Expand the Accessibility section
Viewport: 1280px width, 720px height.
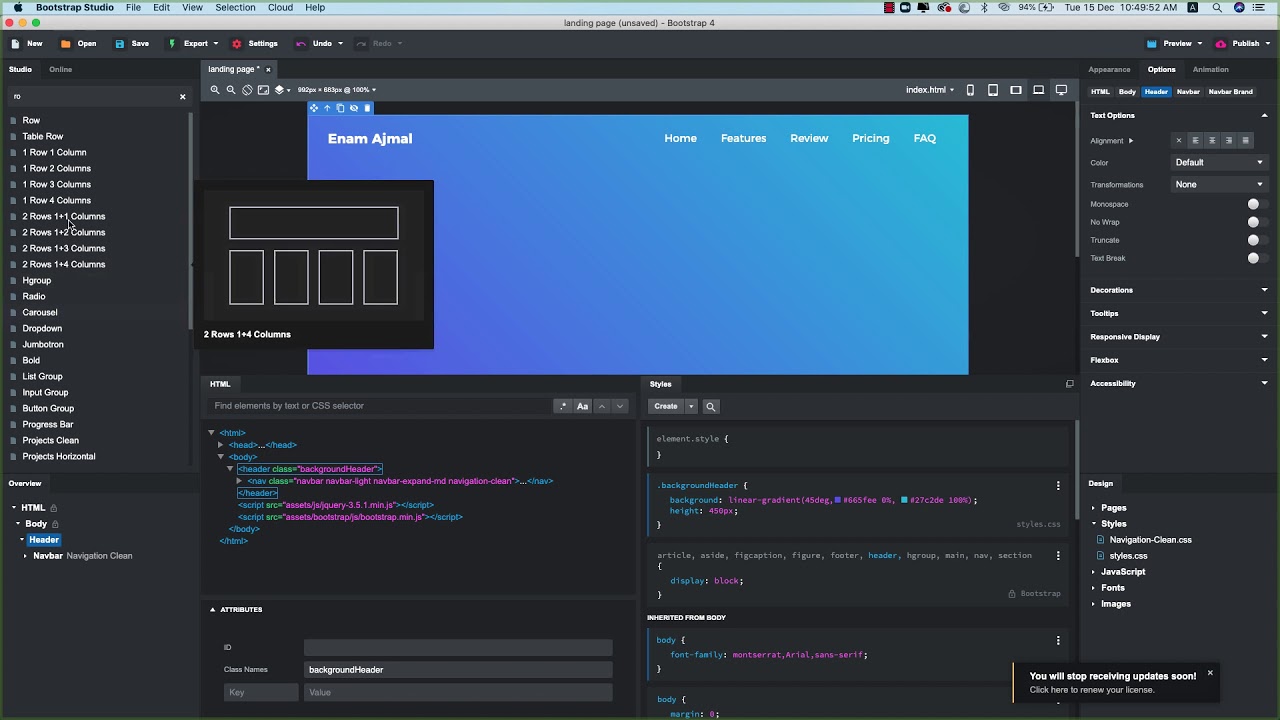(1178, 383)
